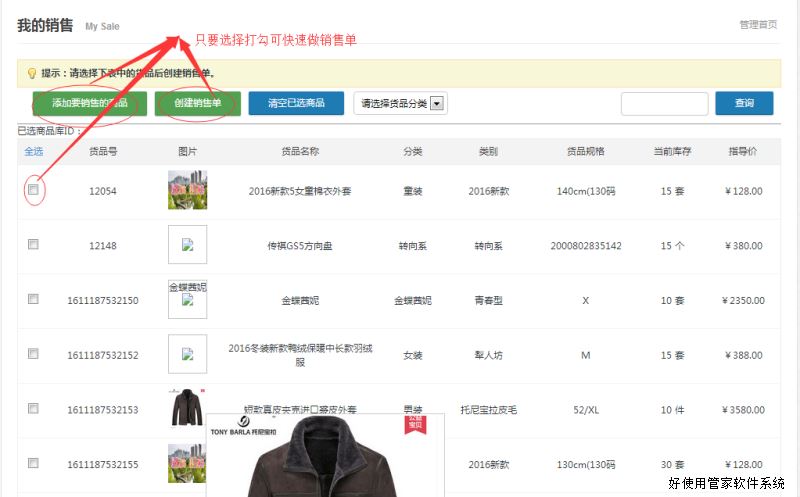Image resolution: width=800 pixels, height=497 pixels.
Task: Select checkbox for product 12148
Action: pos(33,244)
